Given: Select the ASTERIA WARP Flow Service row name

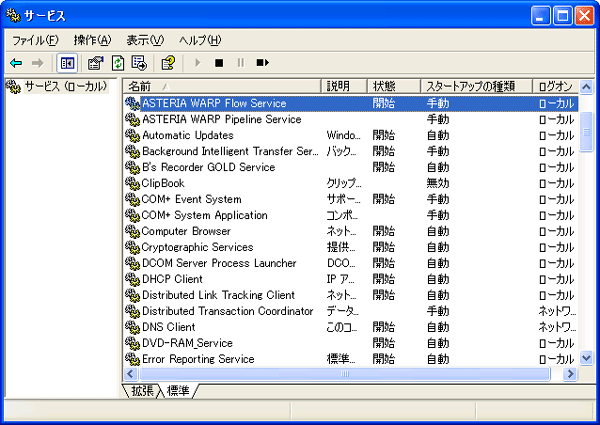Looking at the screenshot, I should 214,103.
